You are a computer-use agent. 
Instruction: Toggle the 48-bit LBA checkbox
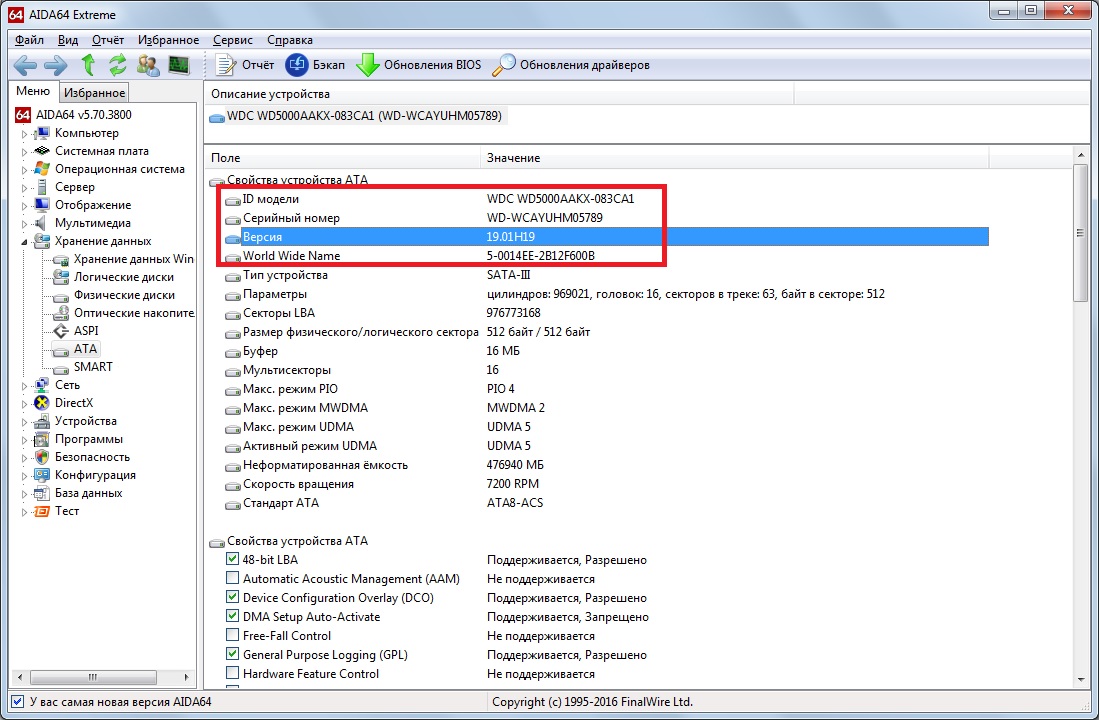[233, 560]
